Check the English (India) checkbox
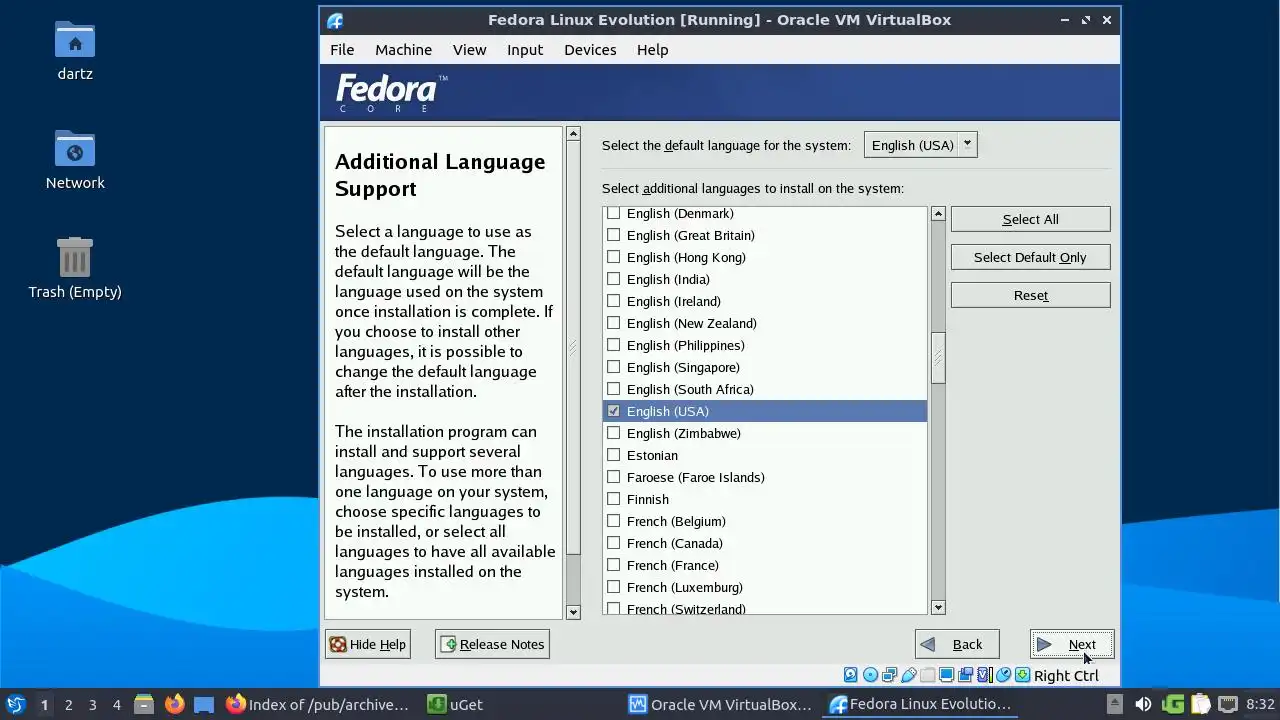 point(614,279)
